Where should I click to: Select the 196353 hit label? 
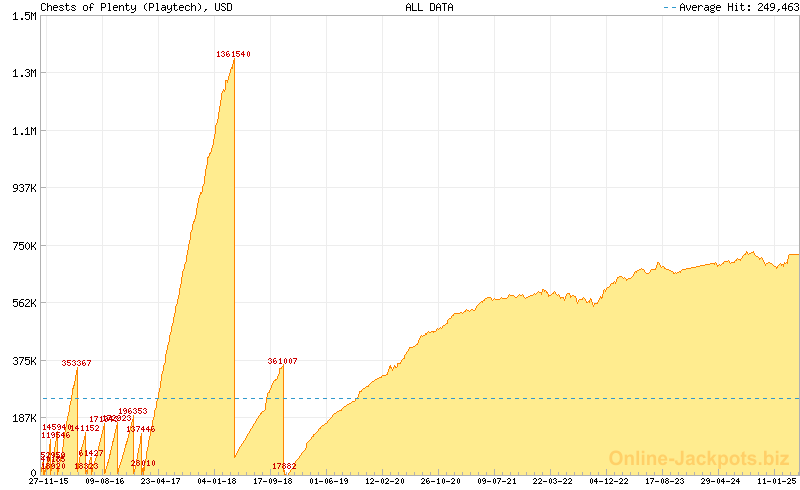click(132, 411)
